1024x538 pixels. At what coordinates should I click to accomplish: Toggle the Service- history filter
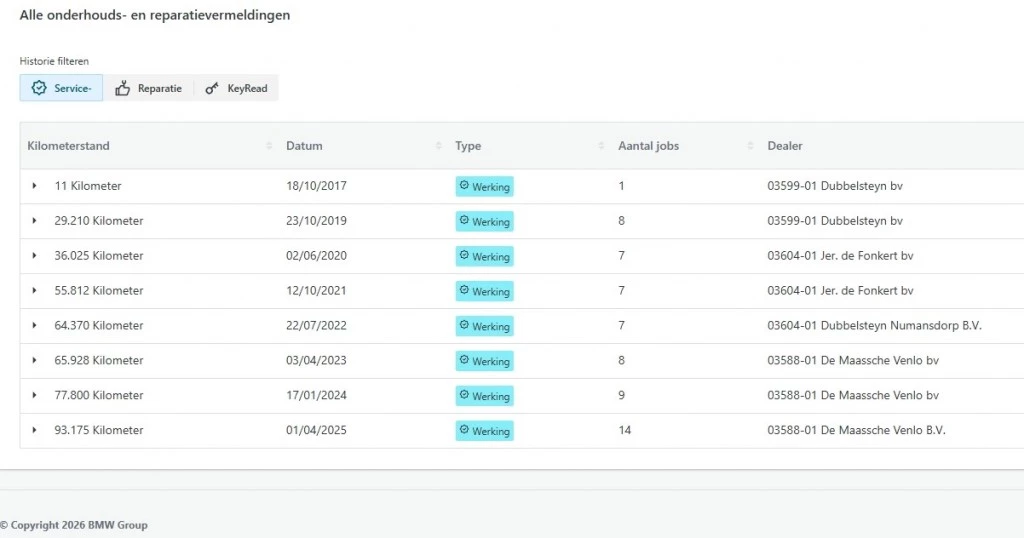click(x=62, y=88)
